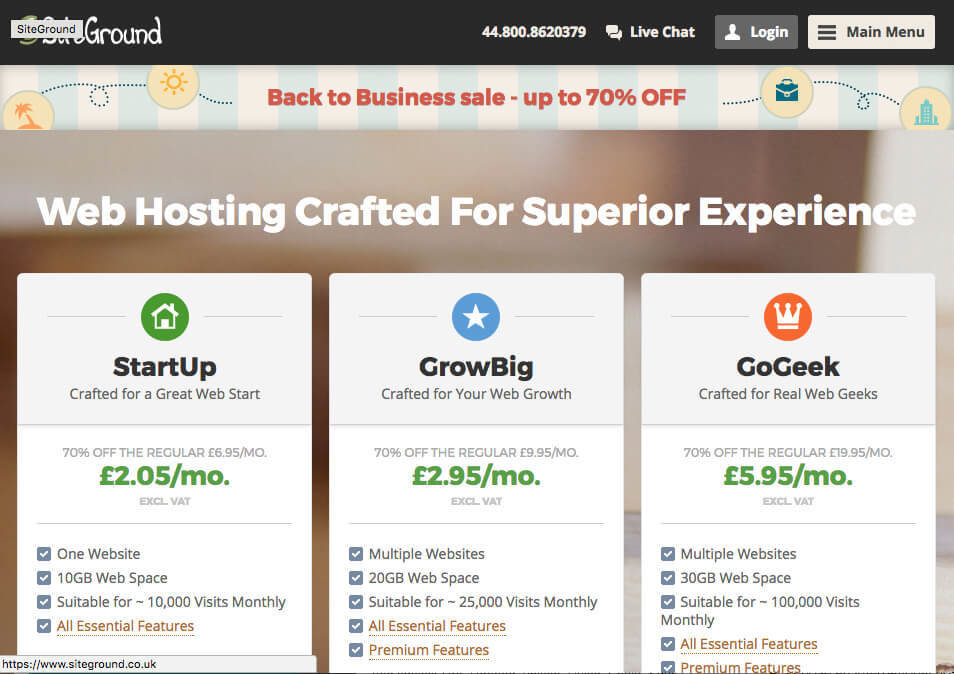Click the briefcase icon in banner
Screen dimensions: 954x674
click(x=787, y=91)
